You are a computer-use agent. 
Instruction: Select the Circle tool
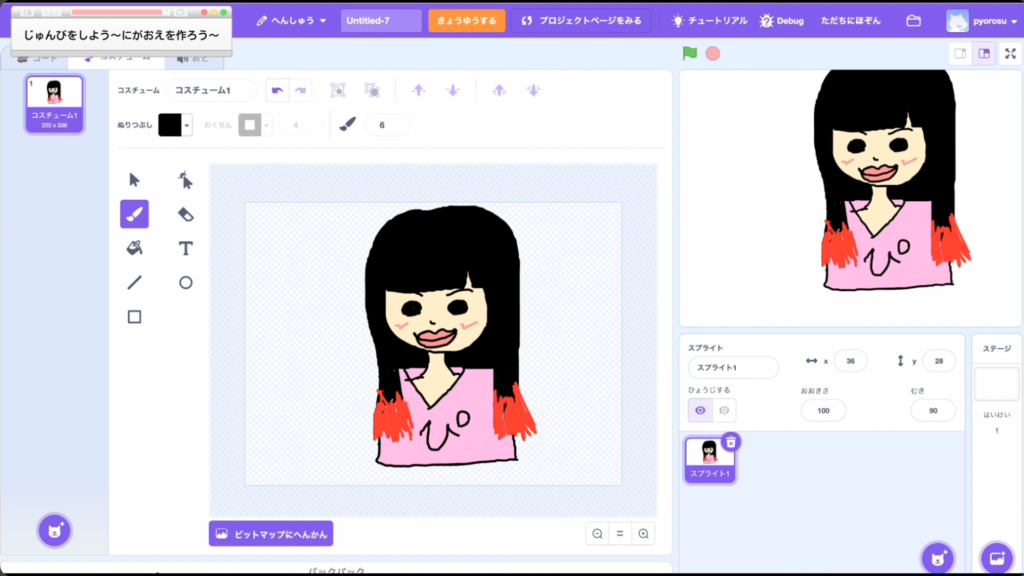(x=185, y=282)
